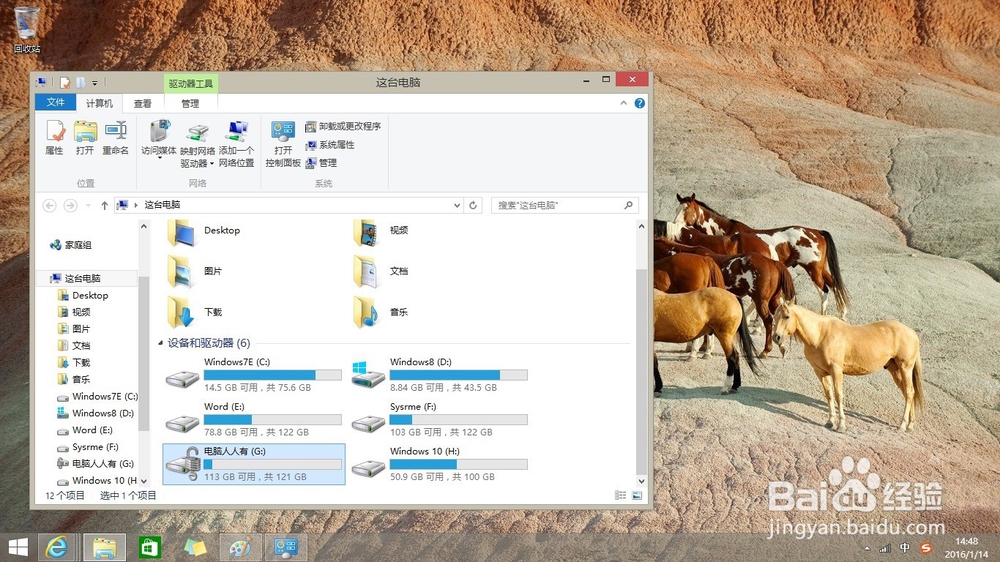Screen dimensions: 1000x562
Task: Switch to large icons view in status bar
Action: (637, 495)
